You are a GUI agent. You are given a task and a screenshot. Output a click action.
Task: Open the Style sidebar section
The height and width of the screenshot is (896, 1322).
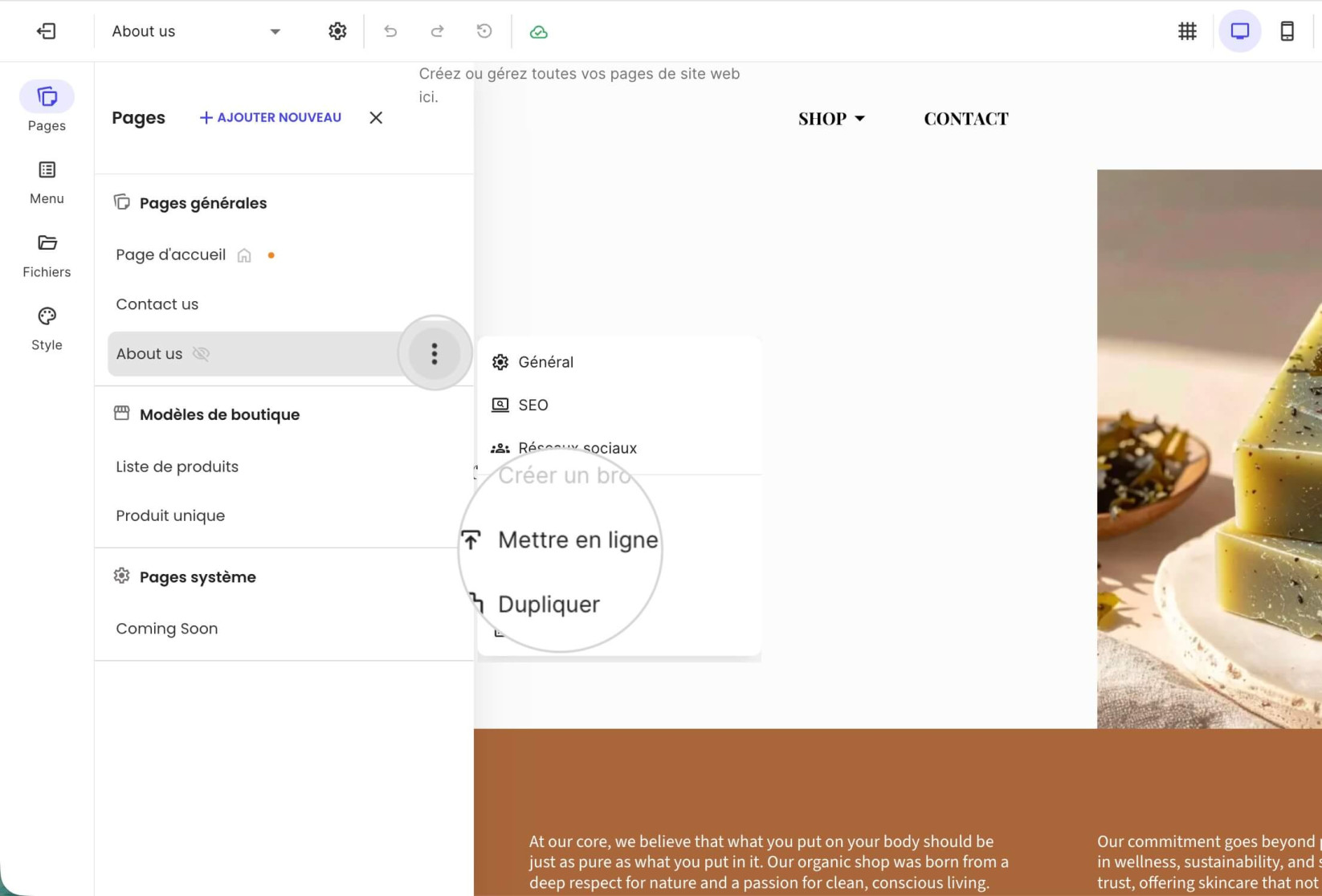click(x=47, y=329)
